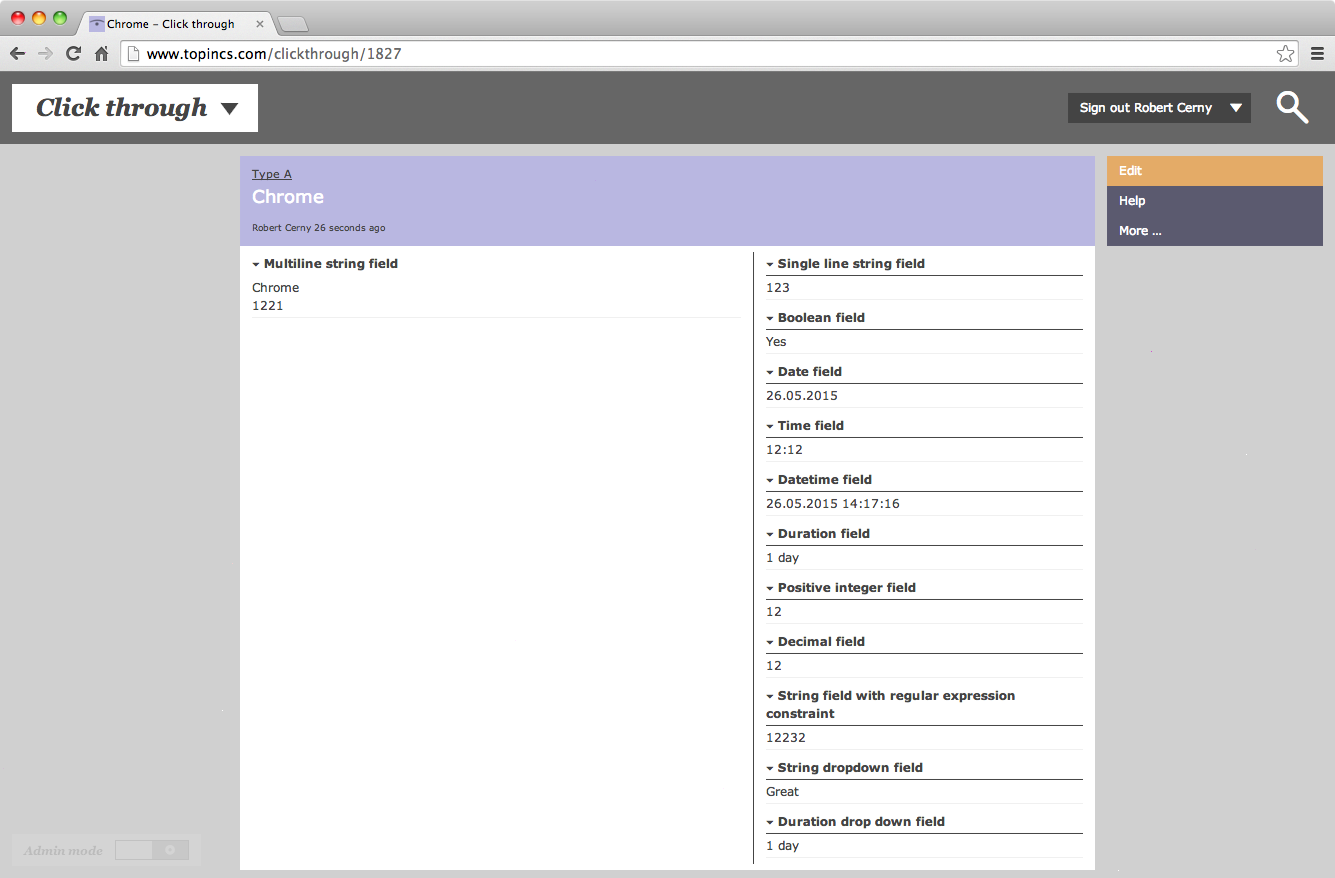1335x878 pixels.
Task: Collapse the Date field section
Action: pyautogui.click(x=770, y=373)
